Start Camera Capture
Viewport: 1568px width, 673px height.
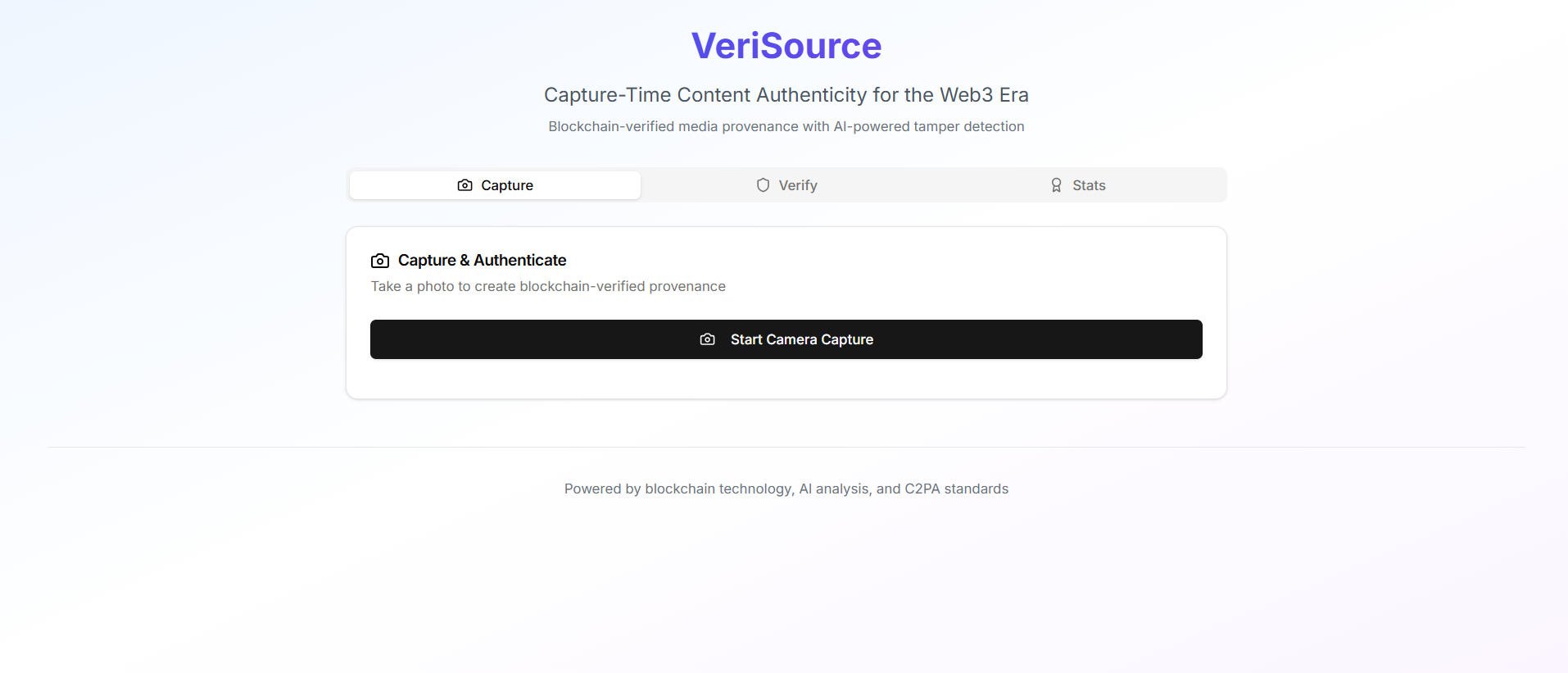(786, 339)
